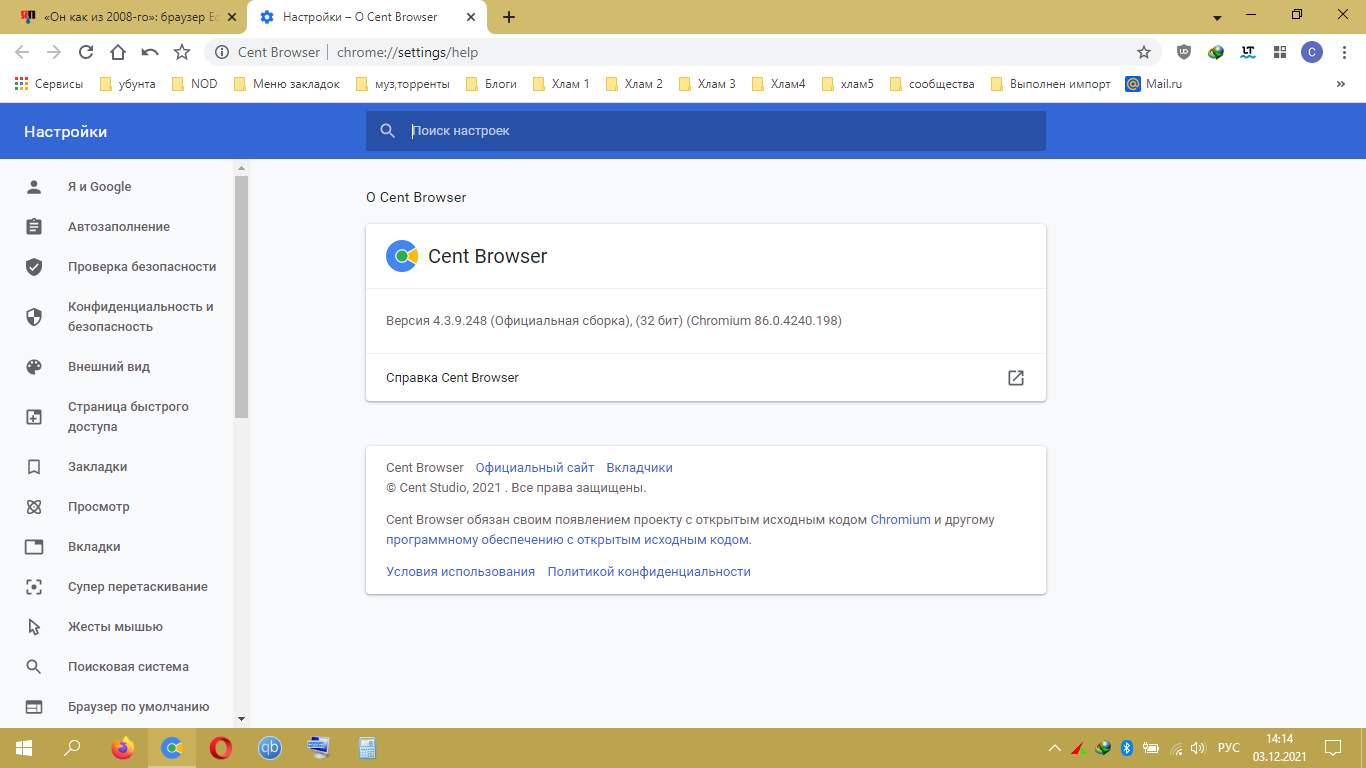Open the Сервисы apps shortcut
This screenshot has width=1366, height=768.
click(49, 84)
